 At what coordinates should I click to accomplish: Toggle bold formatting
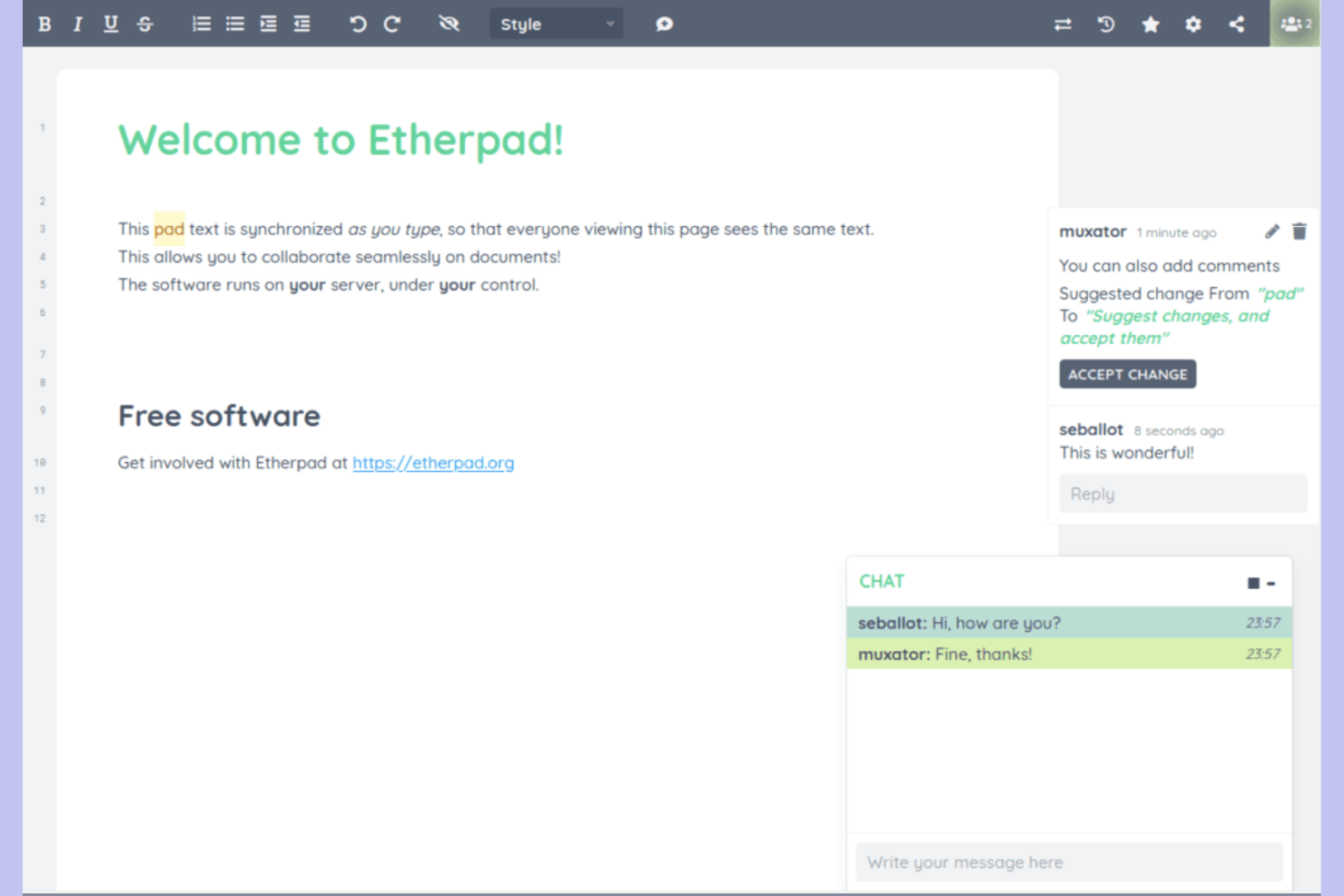pyautogui.click(x=44, y=25)
